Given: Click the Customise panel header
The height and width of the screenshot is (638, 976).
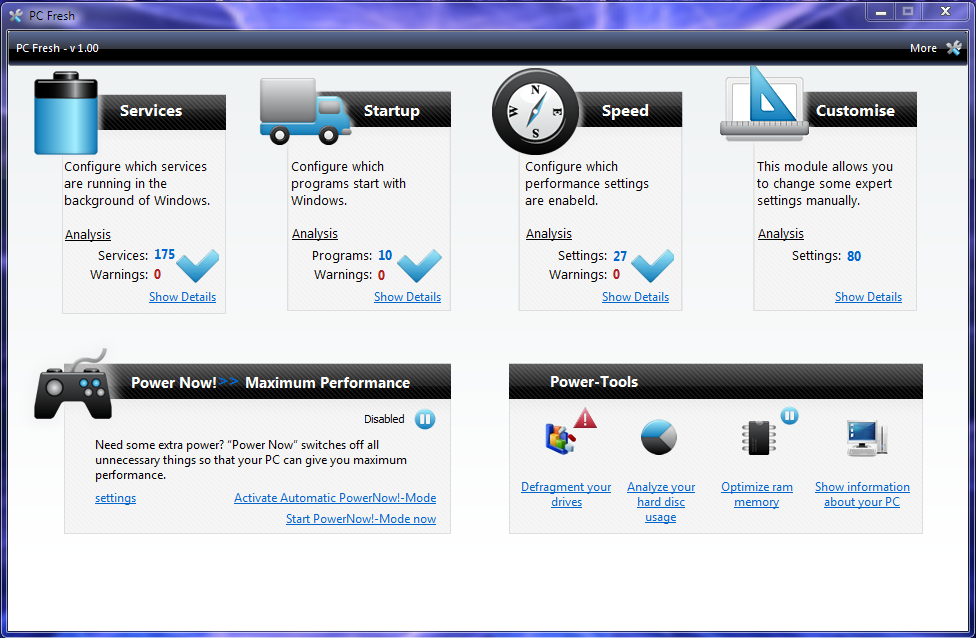Looking at the screenshot, I should click(x=855, y=111).
